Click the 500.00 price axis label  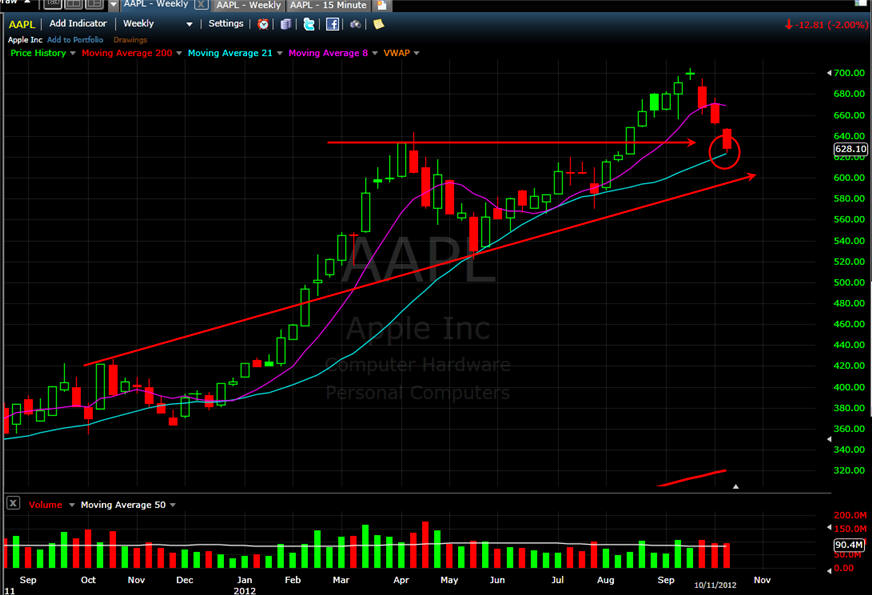pos(849,282)
